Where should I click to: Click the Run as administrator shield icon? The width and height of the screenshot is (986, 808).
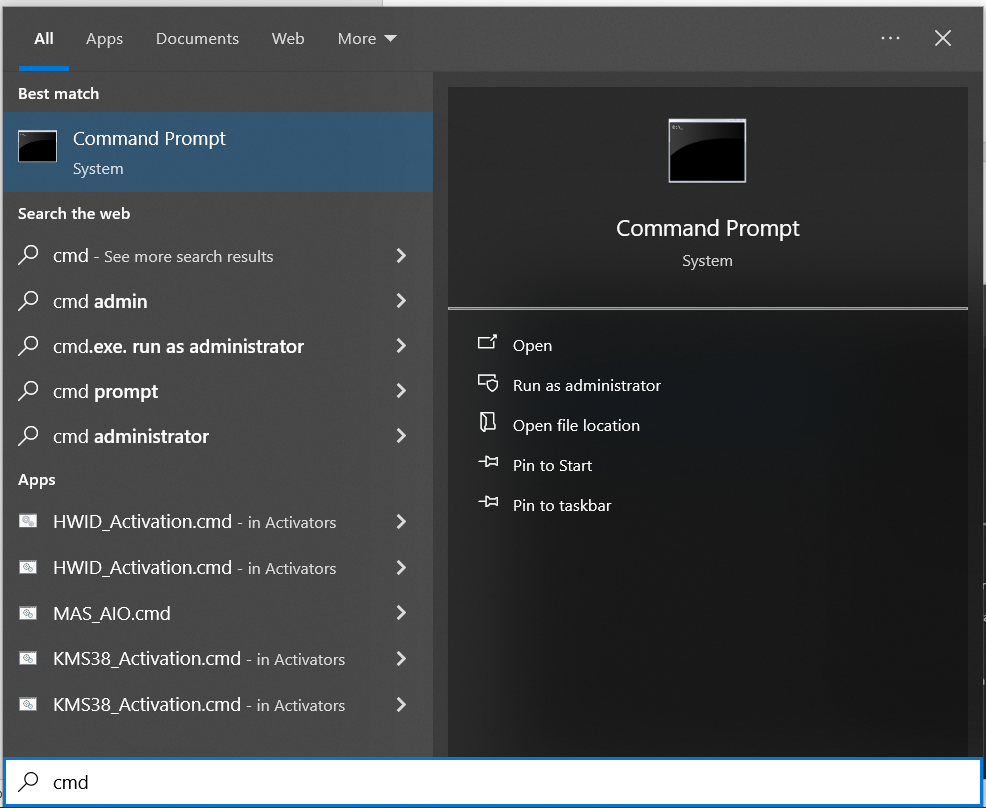tap(487, 384)
